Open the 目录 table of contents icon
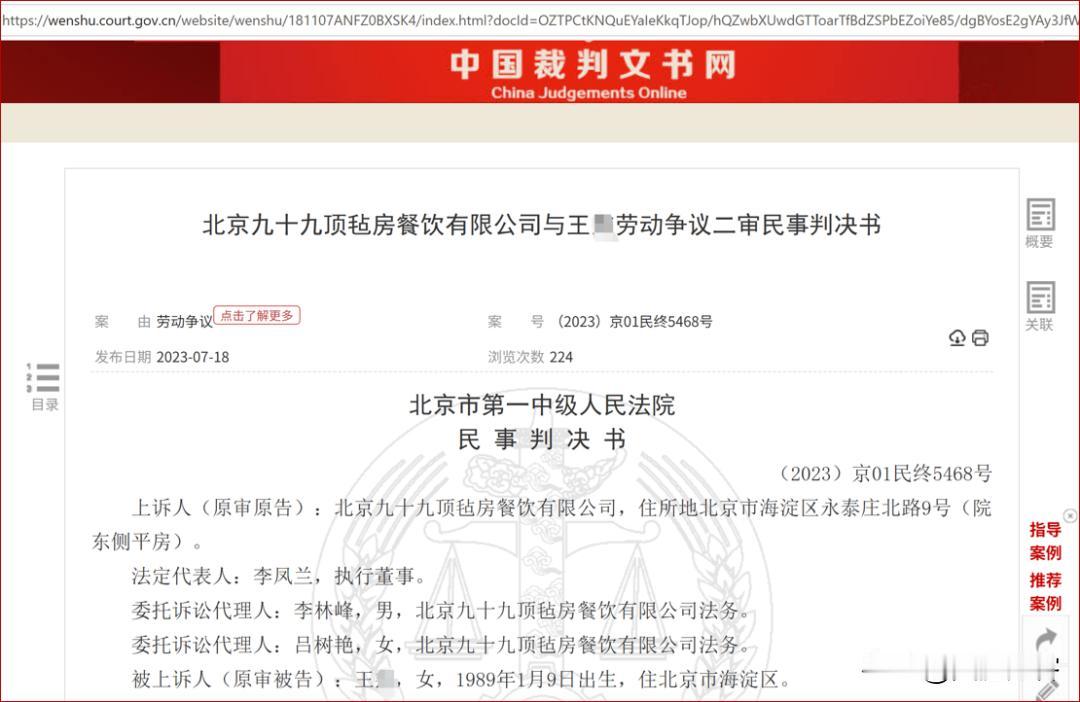Image resolution: width=1080 pixels, height=702 pixels. pos(43,386)
